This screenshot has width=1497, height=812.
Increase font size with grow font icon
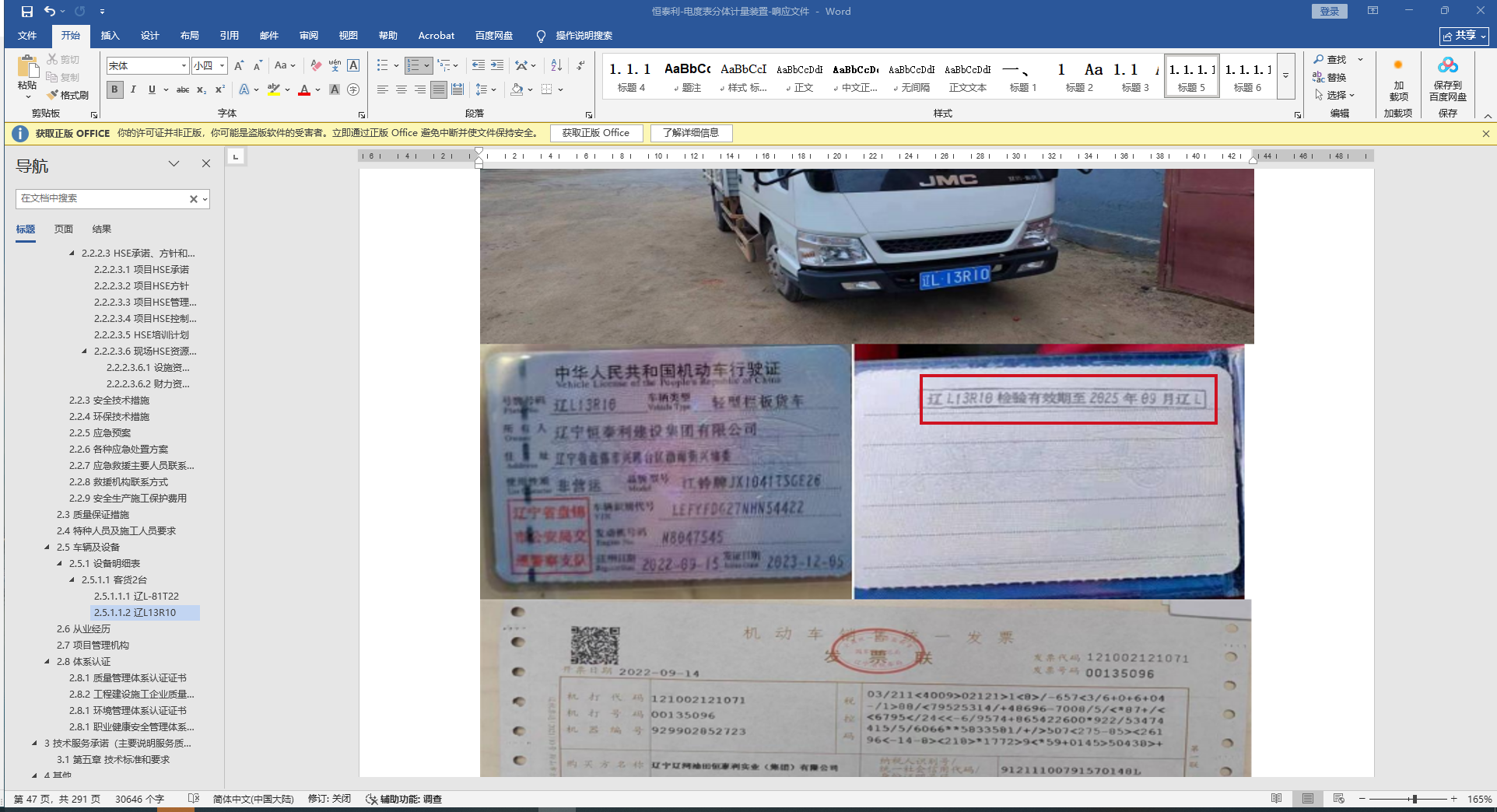click(x=239, y=65)
